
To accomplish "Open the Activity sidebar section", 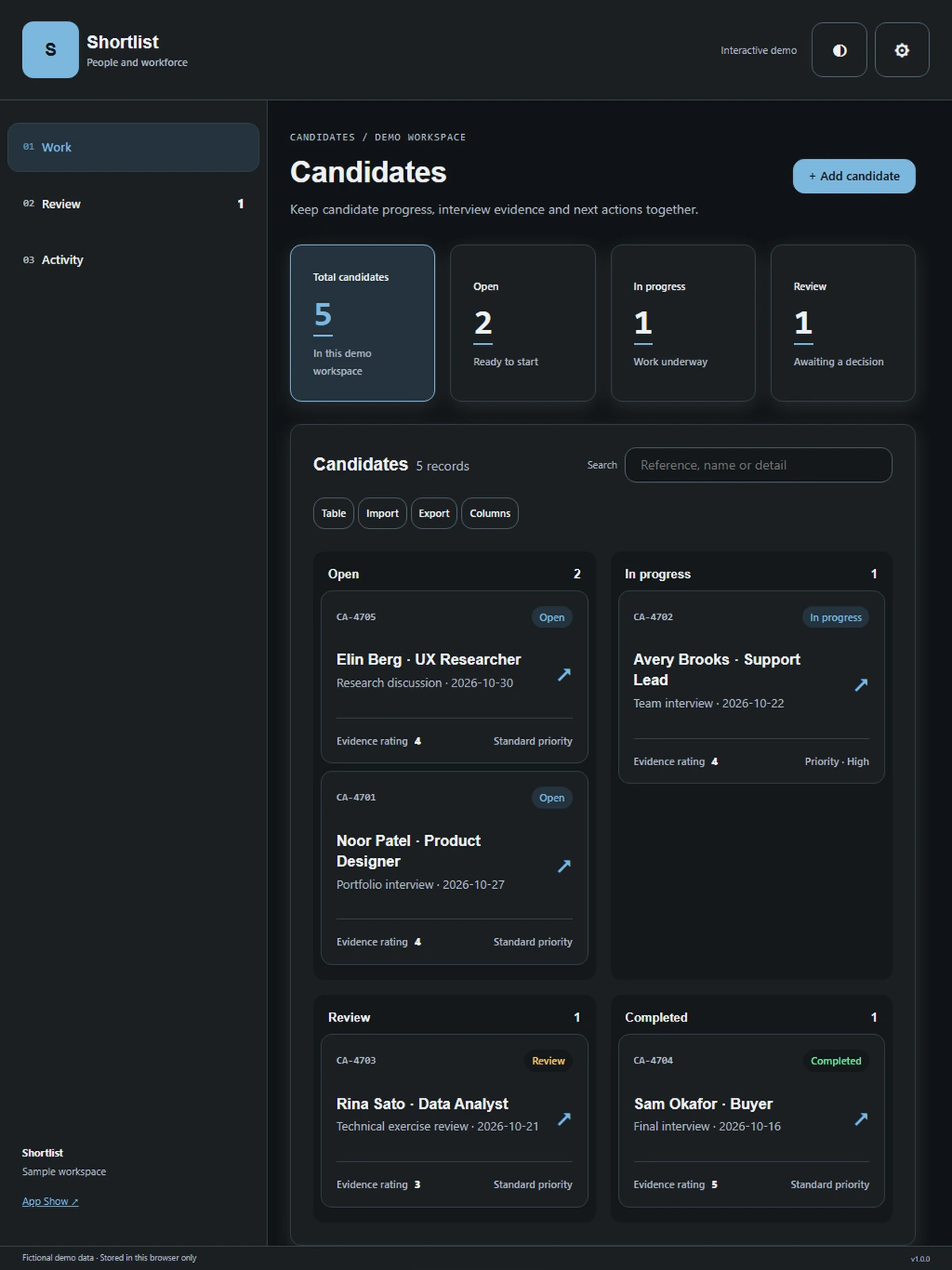I will (133, 260).
